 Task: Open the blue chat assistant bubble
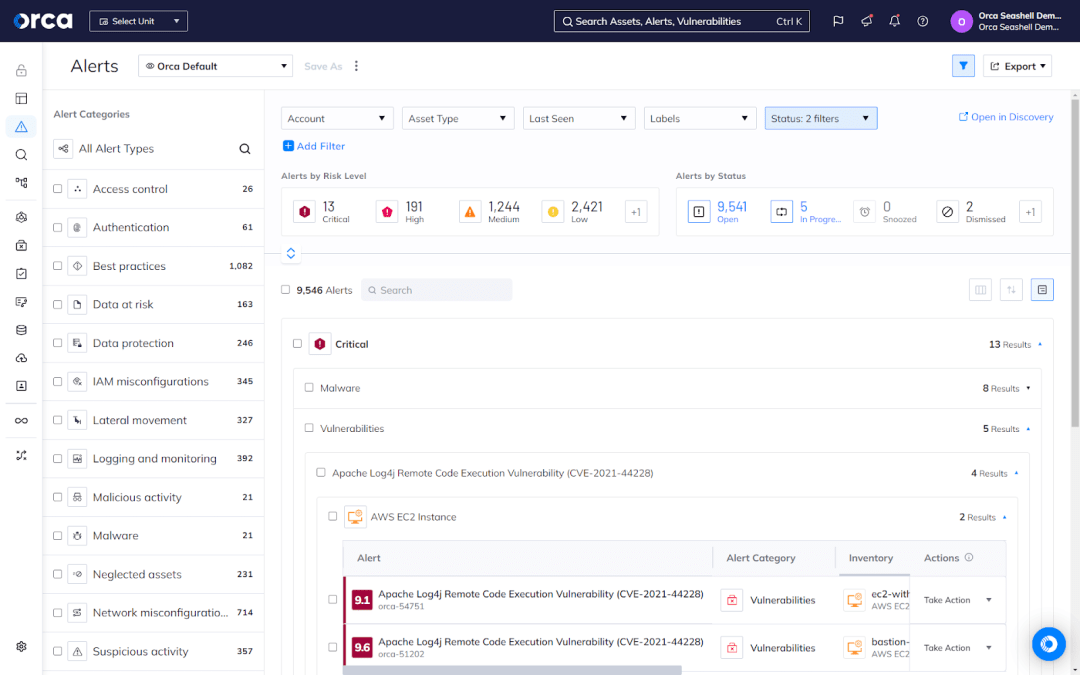pos(1048,643)
